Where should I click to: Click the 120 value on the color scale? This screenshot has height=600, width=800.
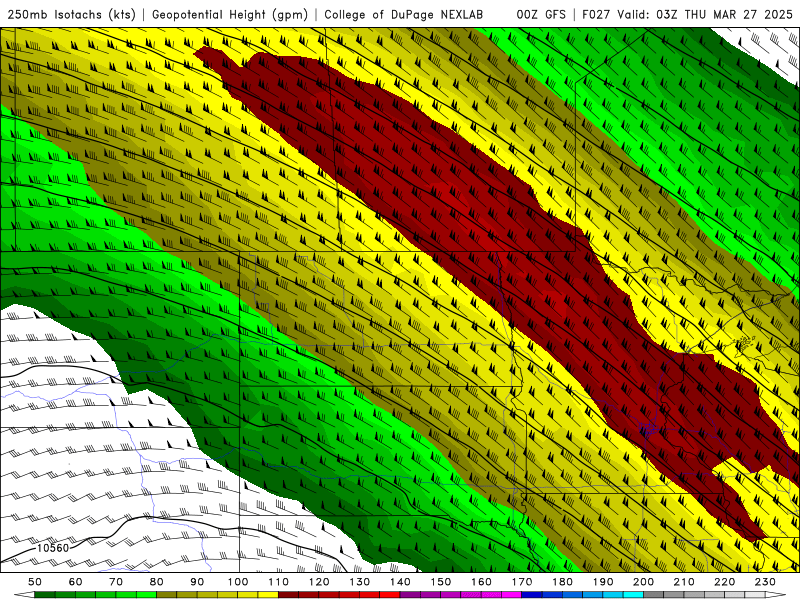pyautogui.click(x=319, y=582)
